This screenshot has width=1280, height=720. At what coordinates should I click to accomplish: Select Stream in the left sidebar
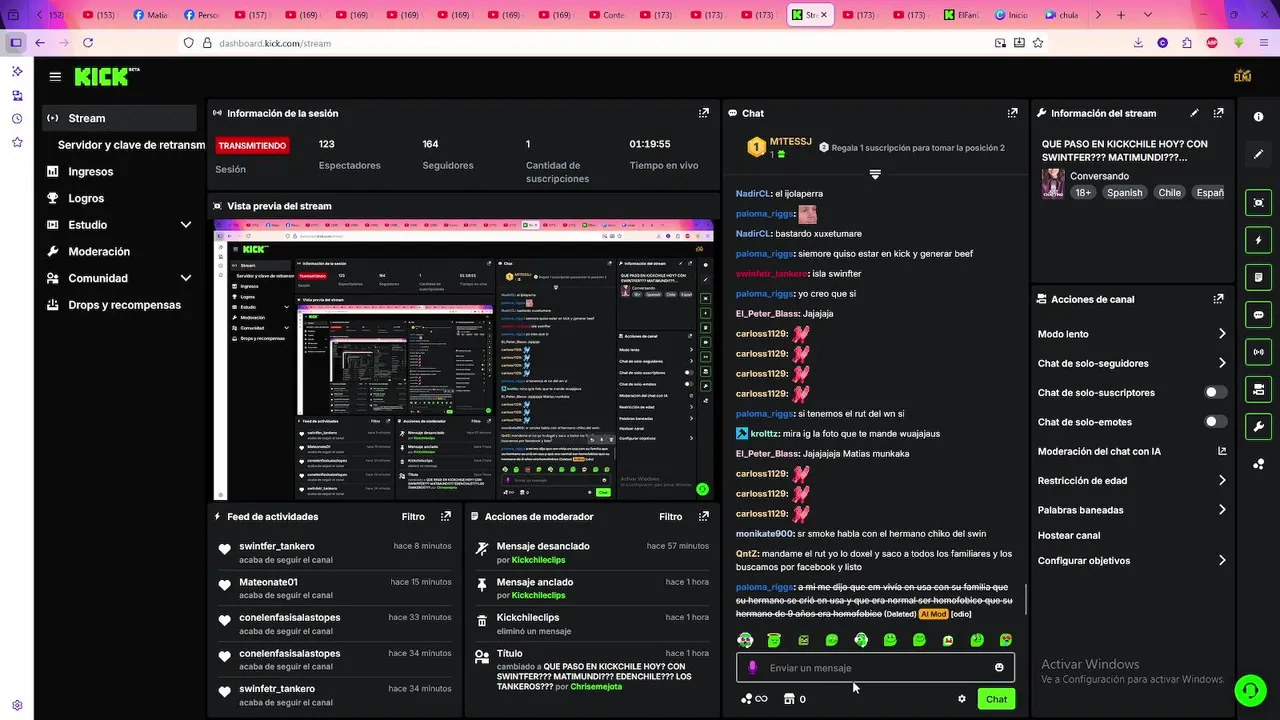[x=120, y=118]
